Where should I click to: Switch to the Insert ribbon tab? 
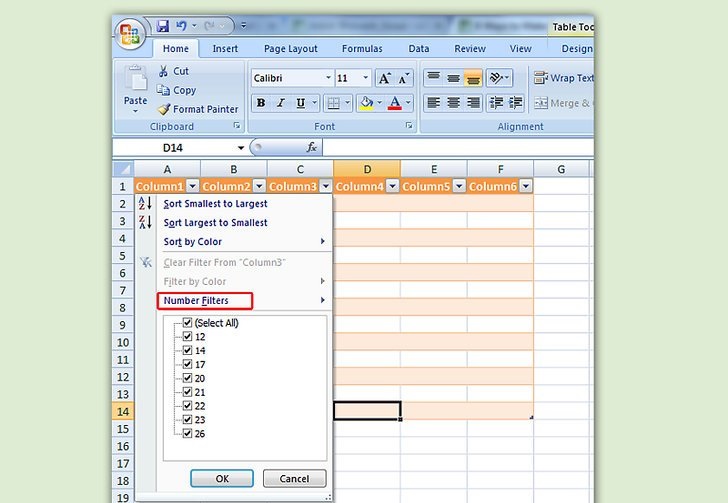[225, 49]
